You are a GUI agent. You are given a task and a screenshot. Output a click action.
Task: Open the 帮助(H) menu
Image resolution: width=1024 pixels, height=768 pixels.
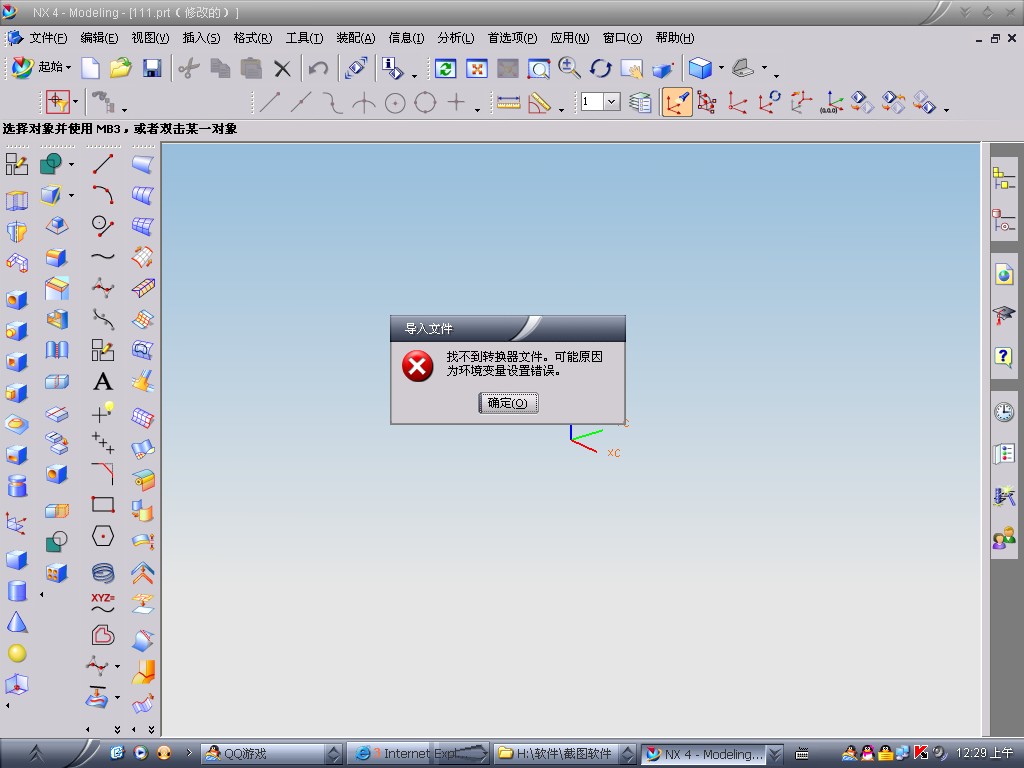tap(675, 38)
